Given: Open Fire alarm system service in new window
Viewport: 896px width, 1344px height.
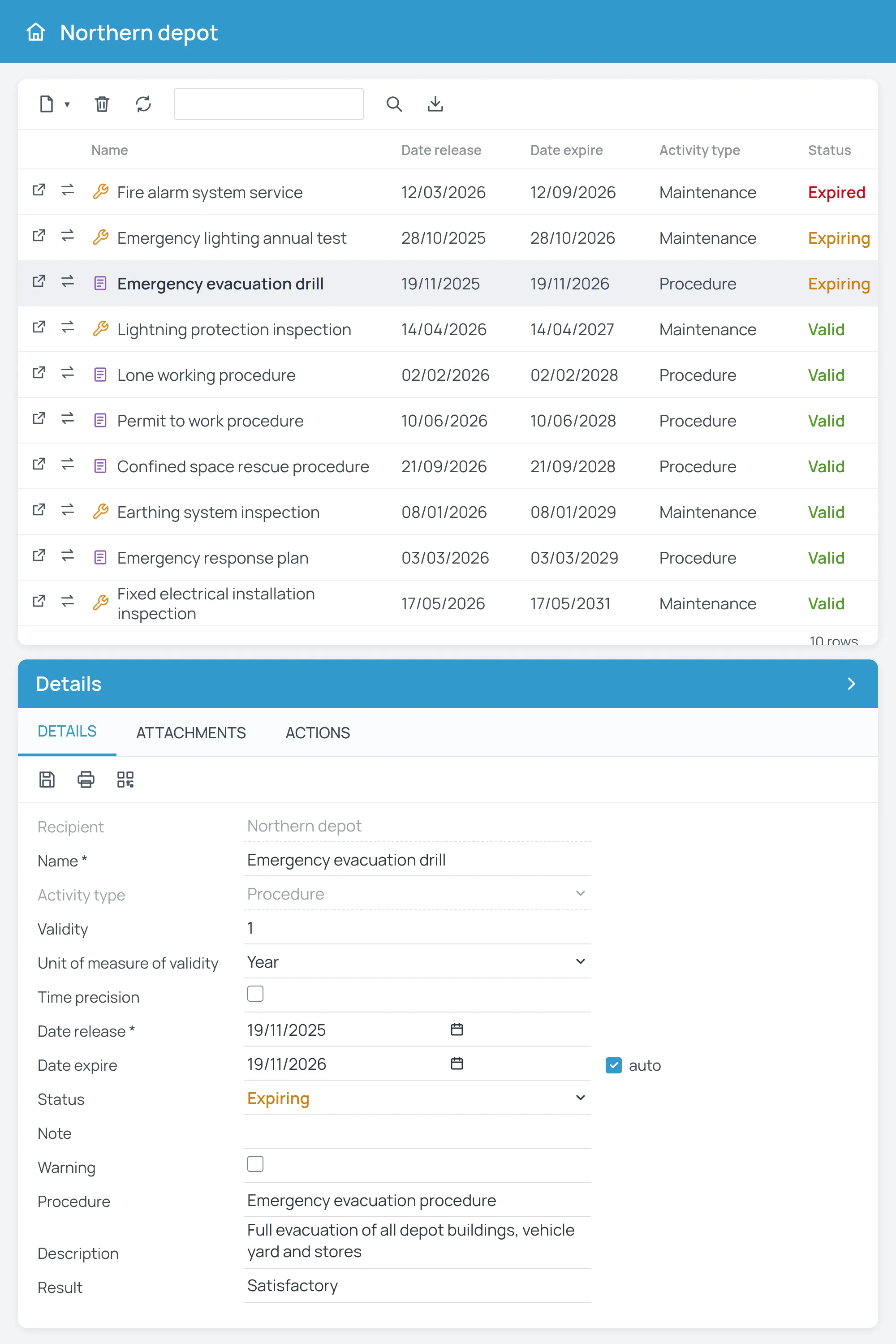Looking at the screenshot, I should 39,190.
